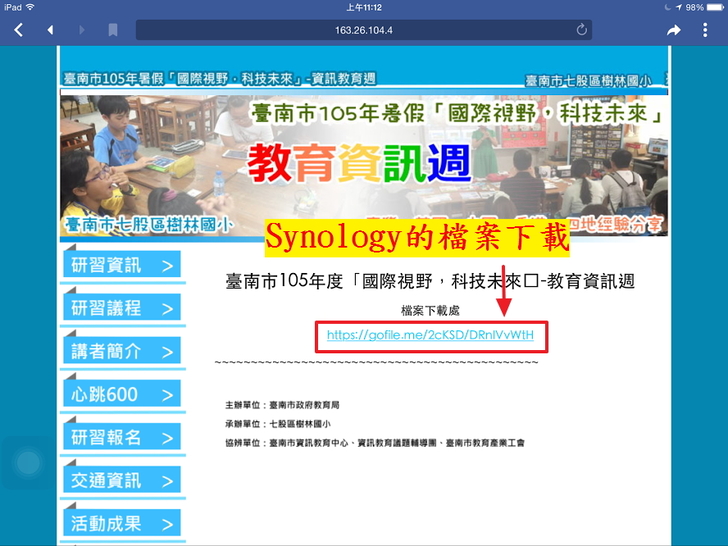The image size is (728, 546).
Task: Tap the status bar clock 上午11:12
Action: coord(364,7)
